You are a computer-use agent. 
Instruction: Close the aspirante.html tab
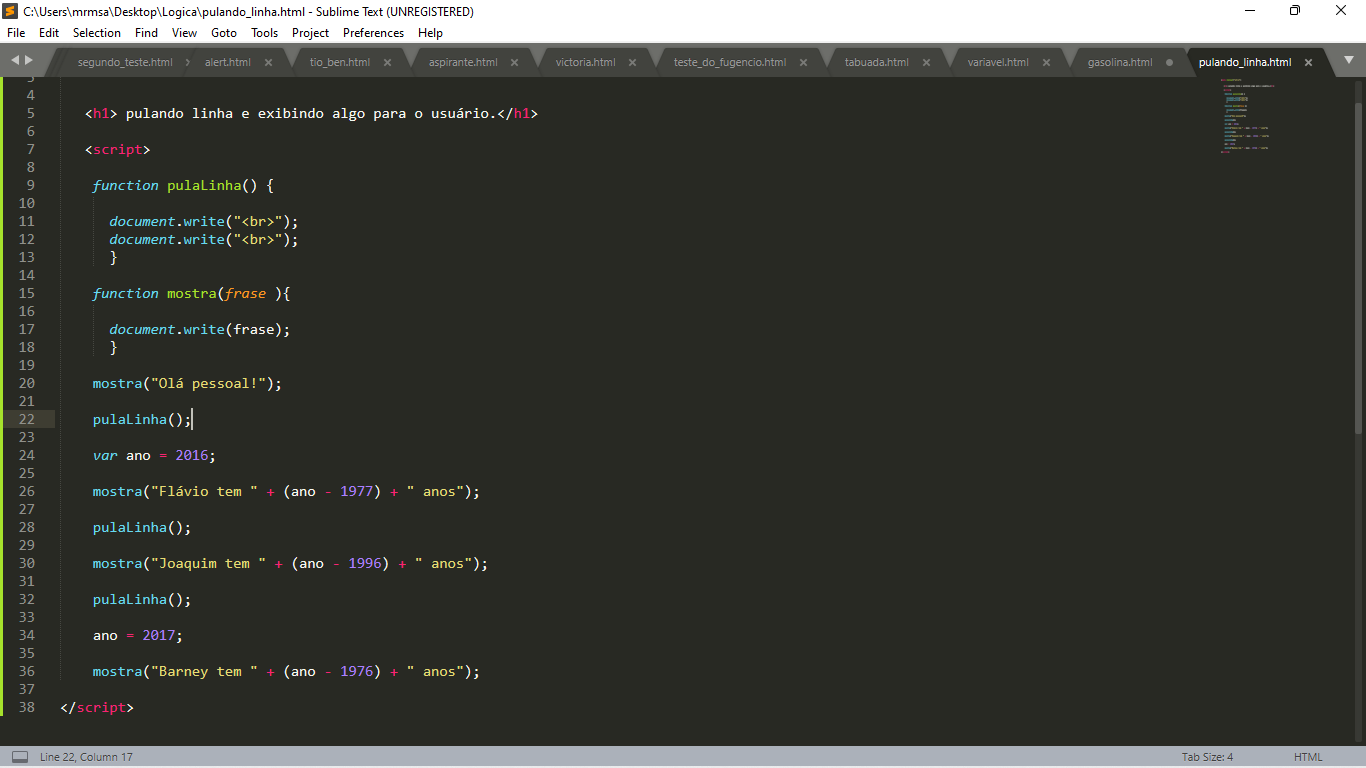[x=515, y=62]
